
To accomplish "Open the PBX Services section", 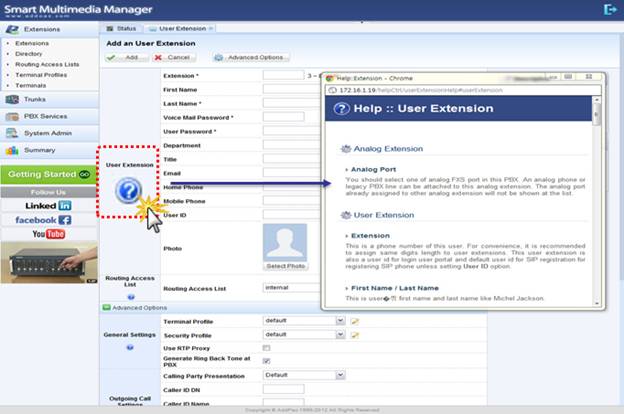I will [49, 116].
